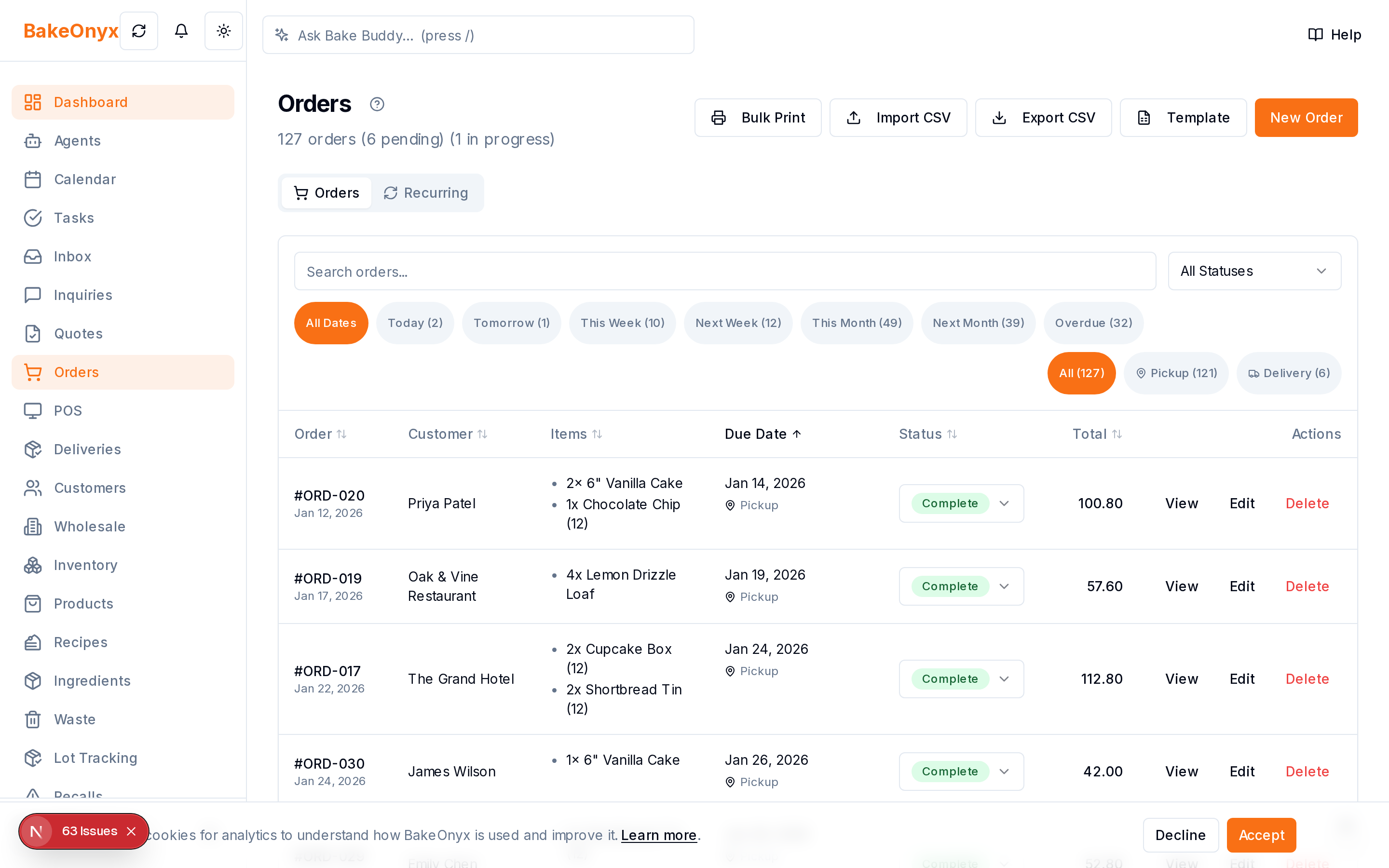Expand status dropdown for order #ORD-017
1389x868 pixels.
[x=961, y=678]
